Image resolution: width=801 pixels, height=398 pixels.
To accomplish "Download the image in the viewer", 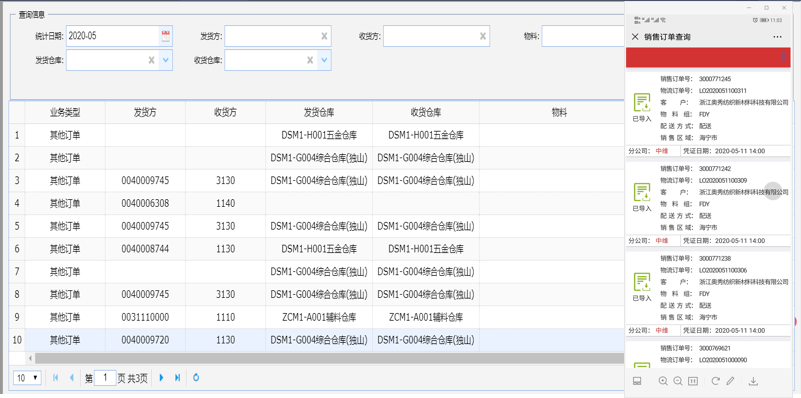I will click(753, 381).
